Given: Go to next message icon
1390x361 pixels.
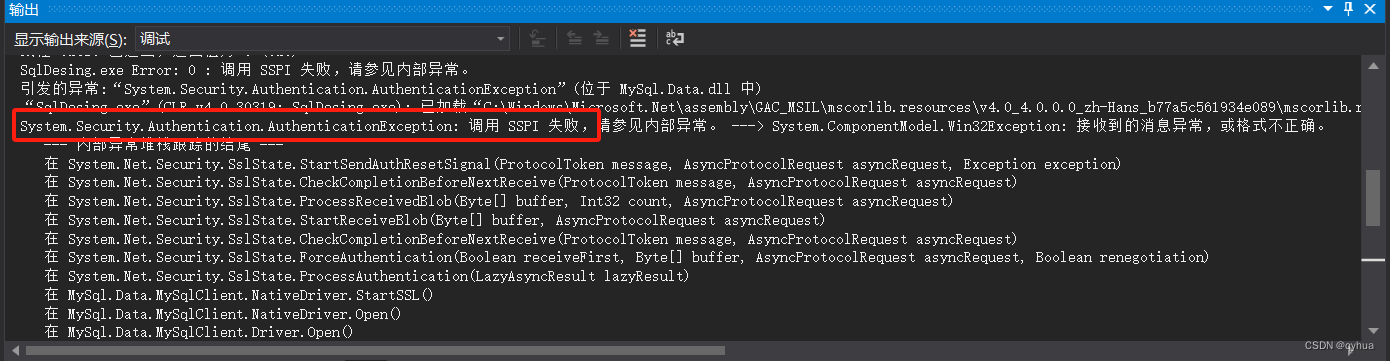Looking at the screenshot, I should click(601, 39).
